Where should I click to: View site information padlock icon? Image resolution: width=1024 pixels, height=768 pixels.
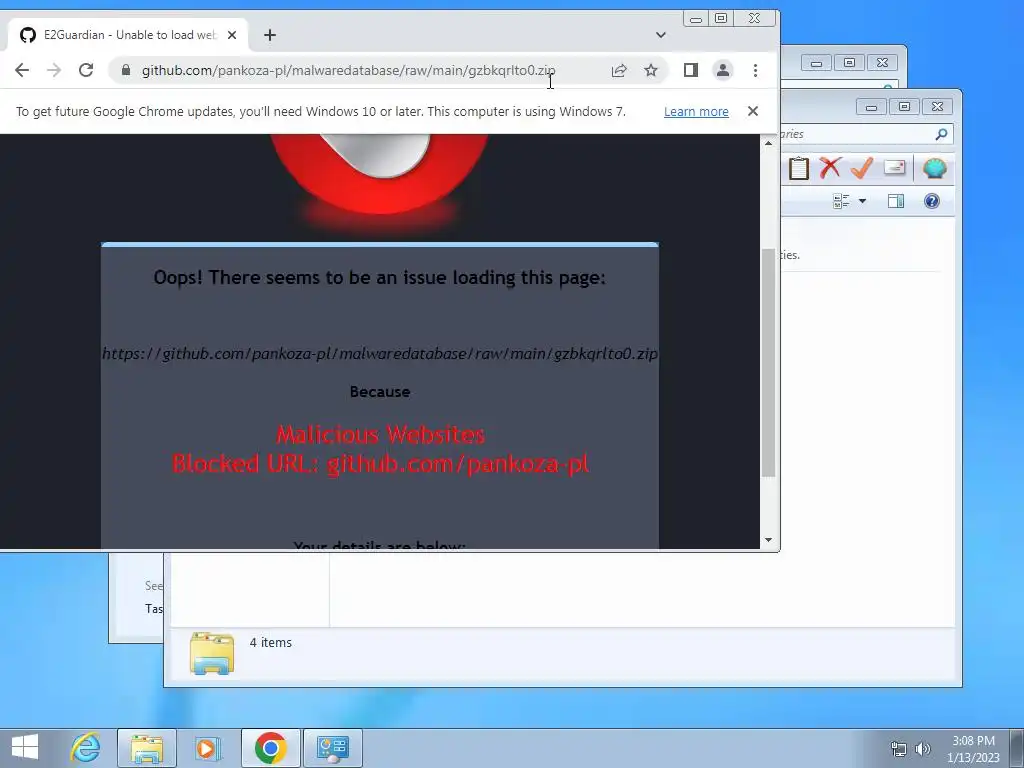pyautogui.click(x=126, y=70)
